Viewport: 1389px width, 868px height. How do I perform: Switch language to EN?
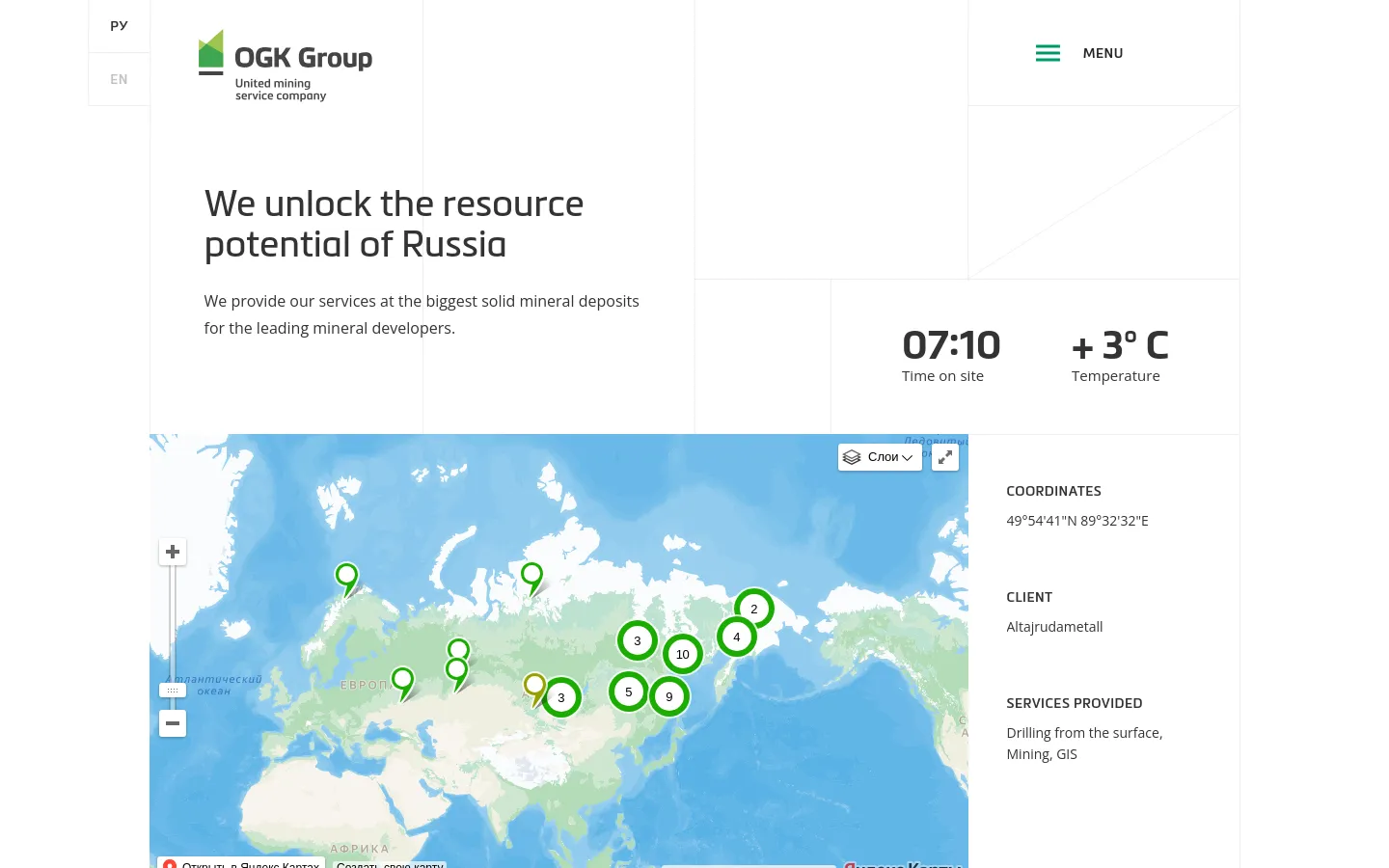tap(119, 79)
